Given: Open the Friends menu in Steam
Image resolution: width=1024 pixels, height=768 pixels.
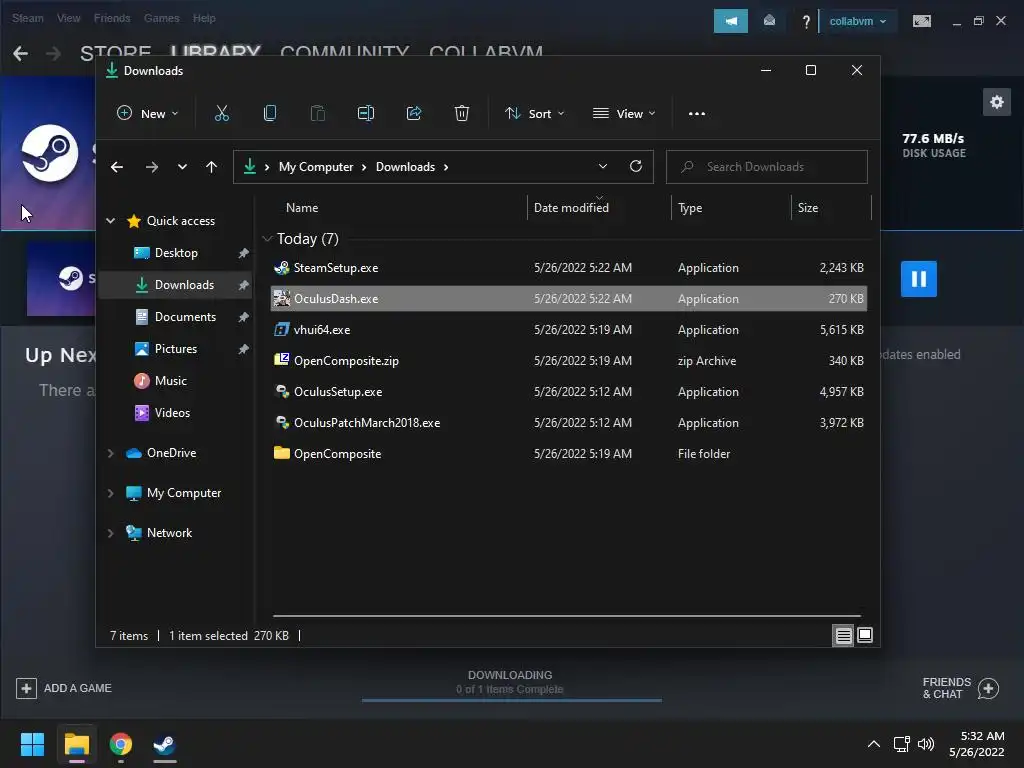Looking at the screenshot, I should [112, 18].
